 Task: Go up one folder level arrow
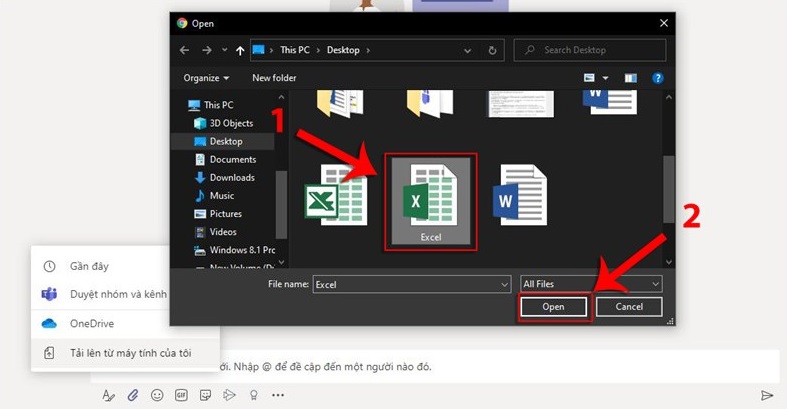[240, 50]
